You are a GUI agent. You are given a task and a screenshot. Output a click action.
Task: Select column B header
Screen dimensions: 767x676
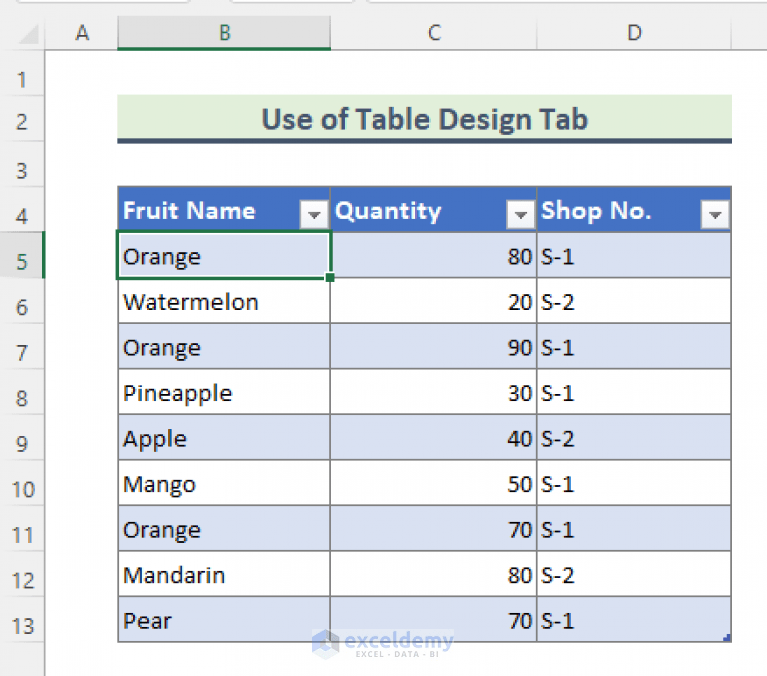pos(224,33)
